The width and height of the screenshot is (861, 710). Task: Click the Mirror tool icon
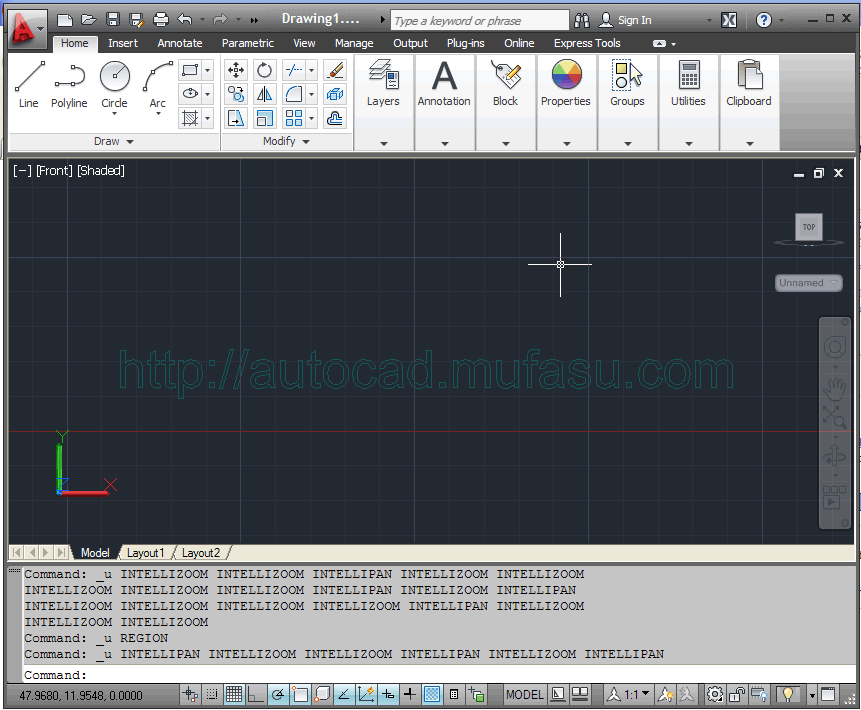[x=263, y=94]
